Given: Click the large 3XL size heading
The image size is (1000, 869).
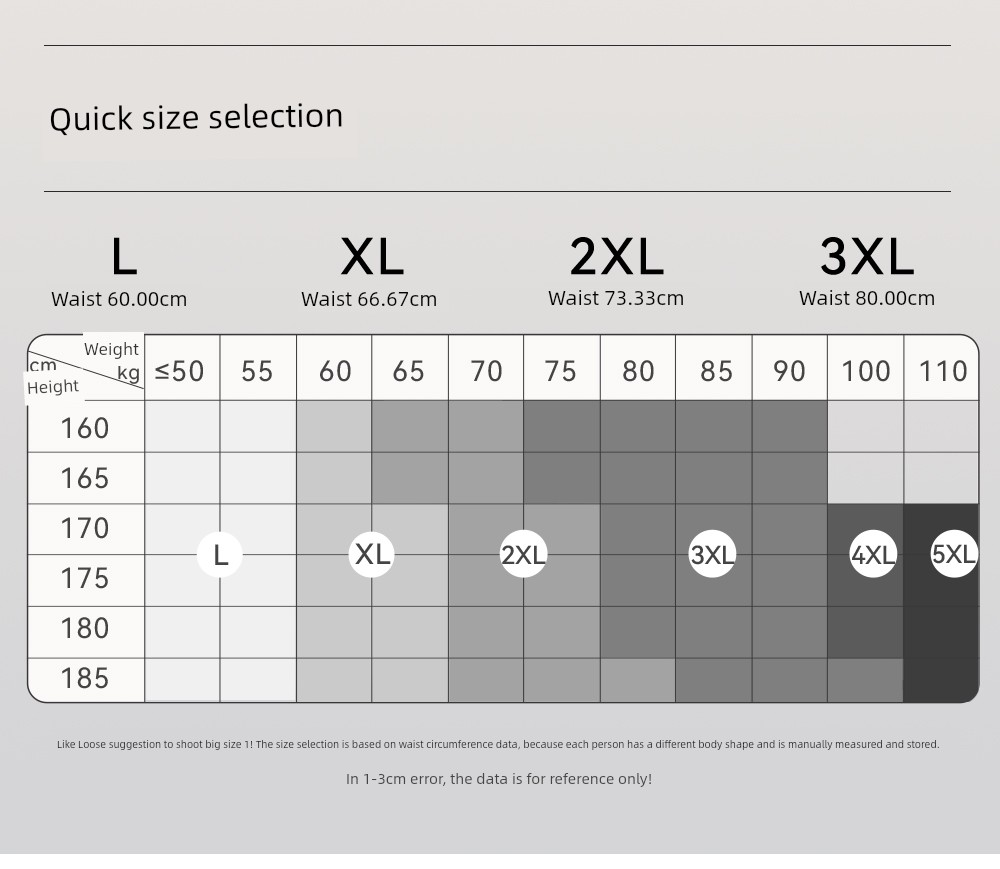Looking at the screenshot, I should pyautogui.click(x=867, y=256).
